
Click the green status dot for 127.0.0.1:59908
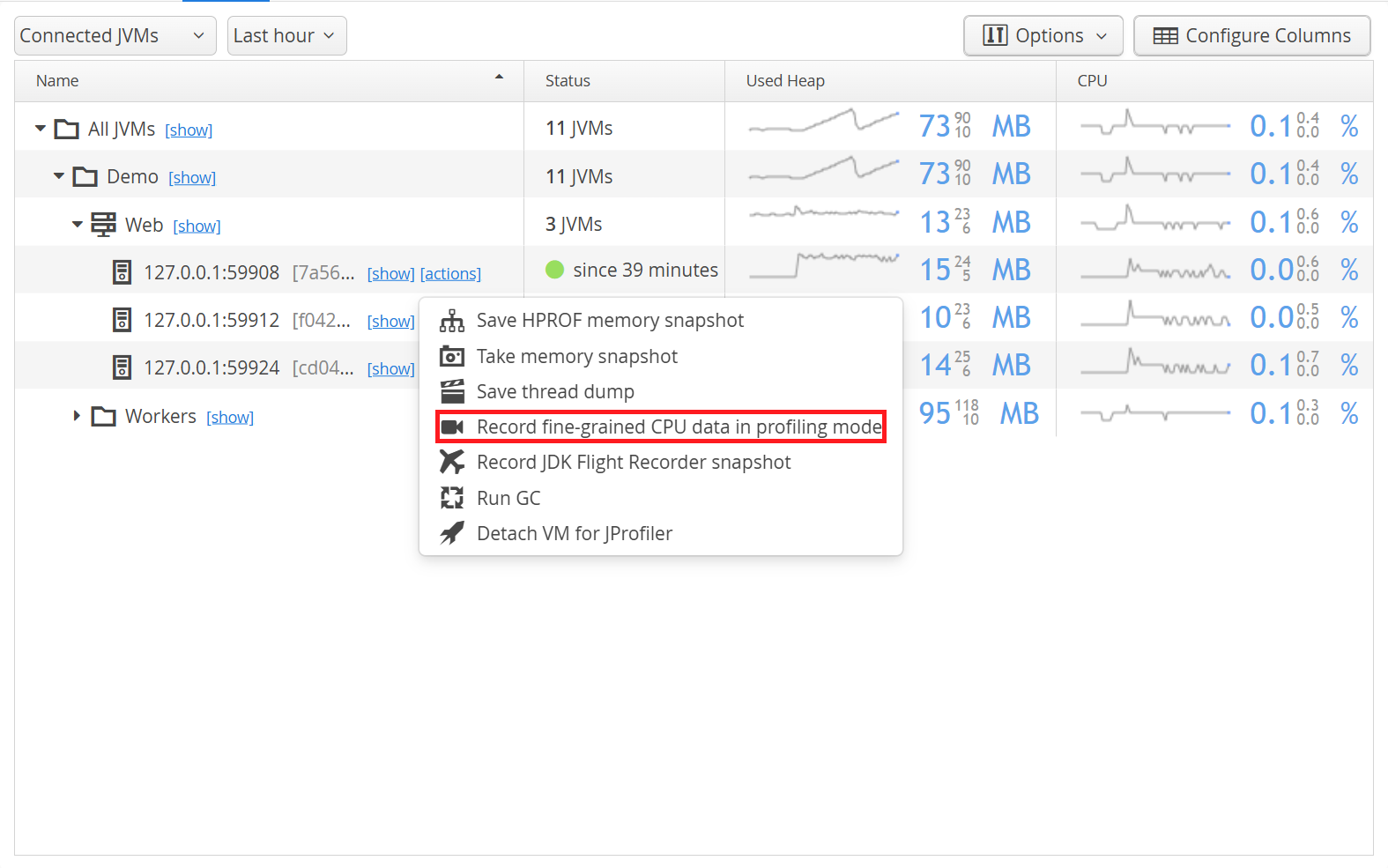tap(555, 270)
